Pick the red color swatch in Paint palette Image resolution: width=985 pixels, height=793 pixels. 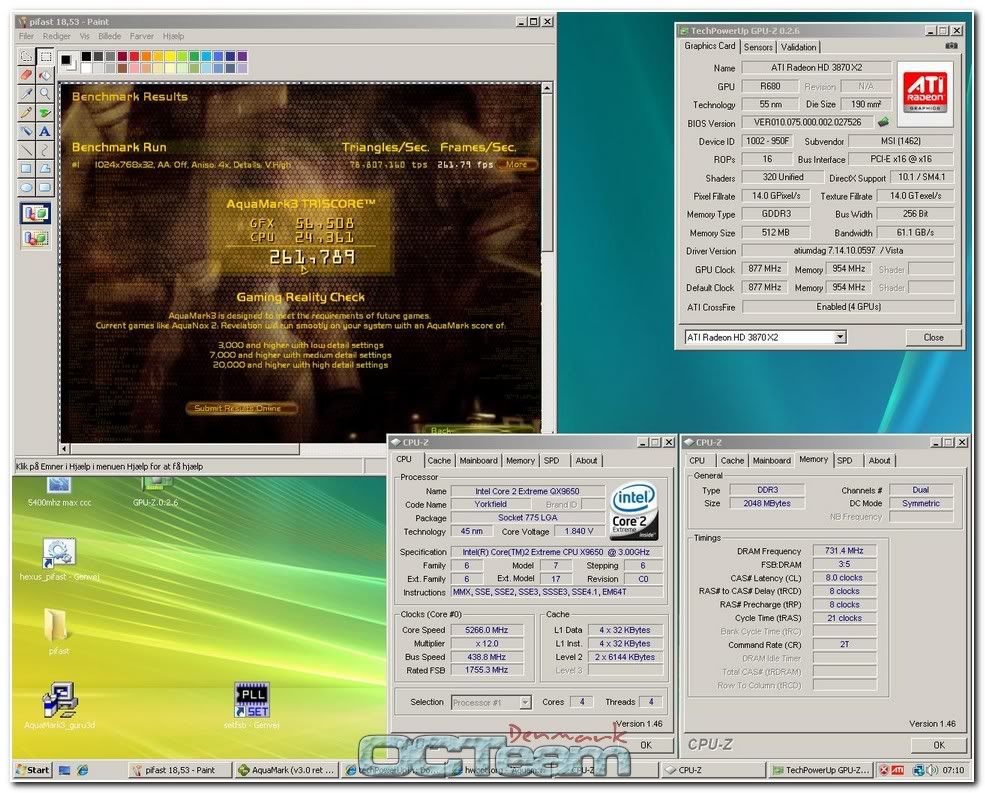click(x=134, y=57)
